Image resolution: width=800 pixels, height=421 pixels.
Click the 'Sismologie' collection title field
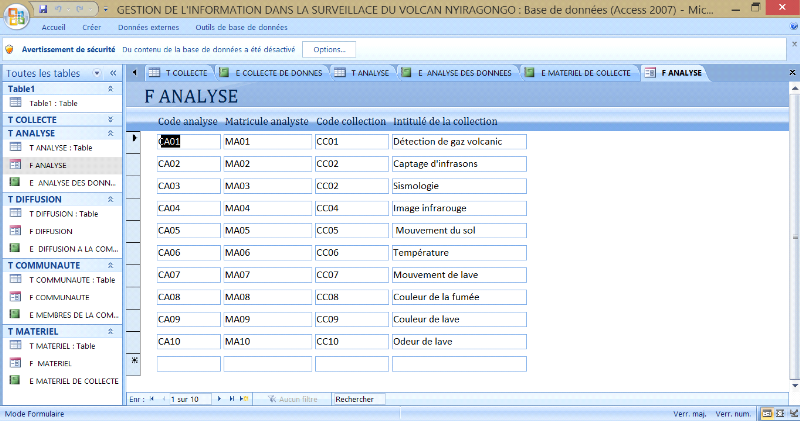(x=459, y=186)
